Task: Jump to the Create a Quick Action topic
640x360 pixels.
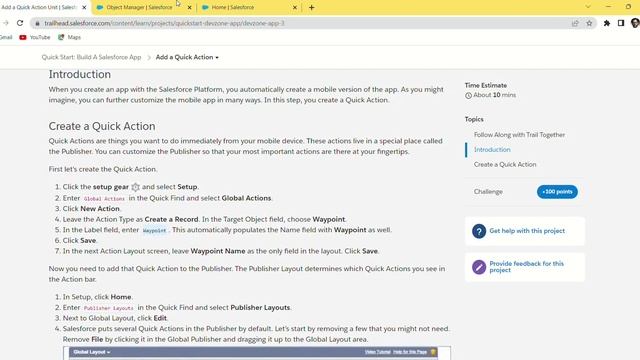Action: 505,164
